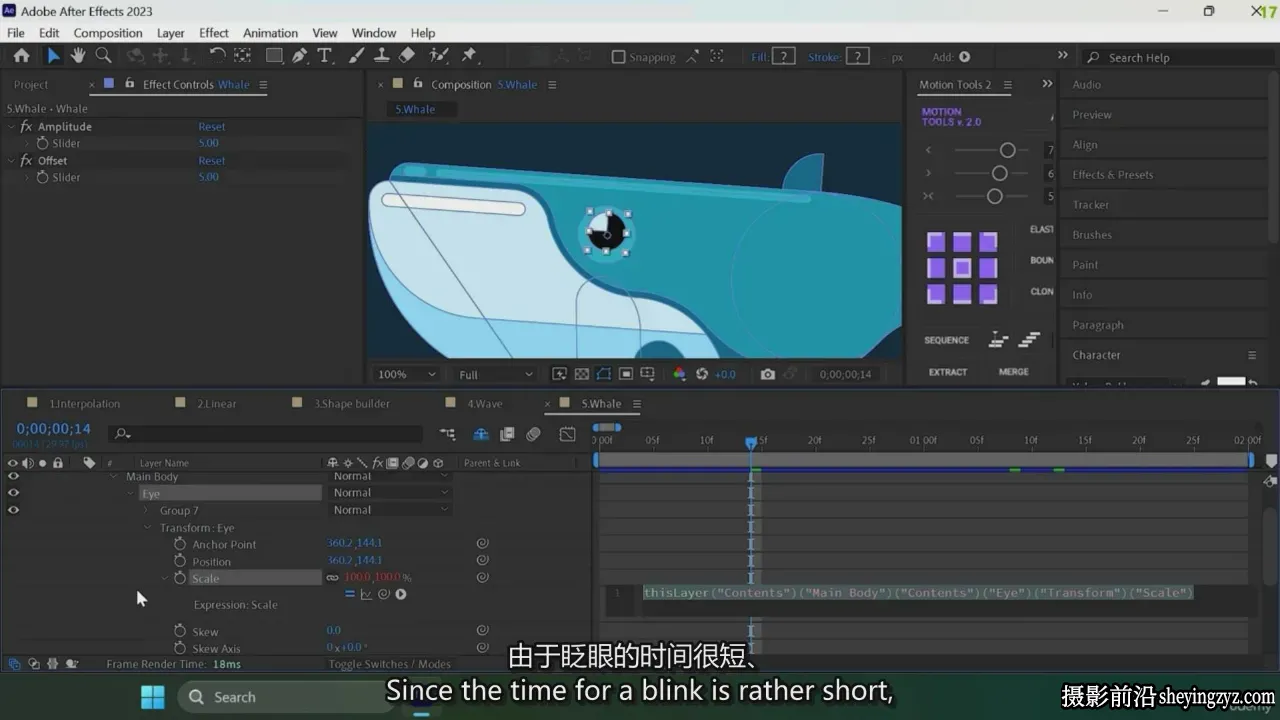Viewport: 1280px width, 720px height.
Task: Reset the Amplitude effect
Action: click(x=211, y=127)
